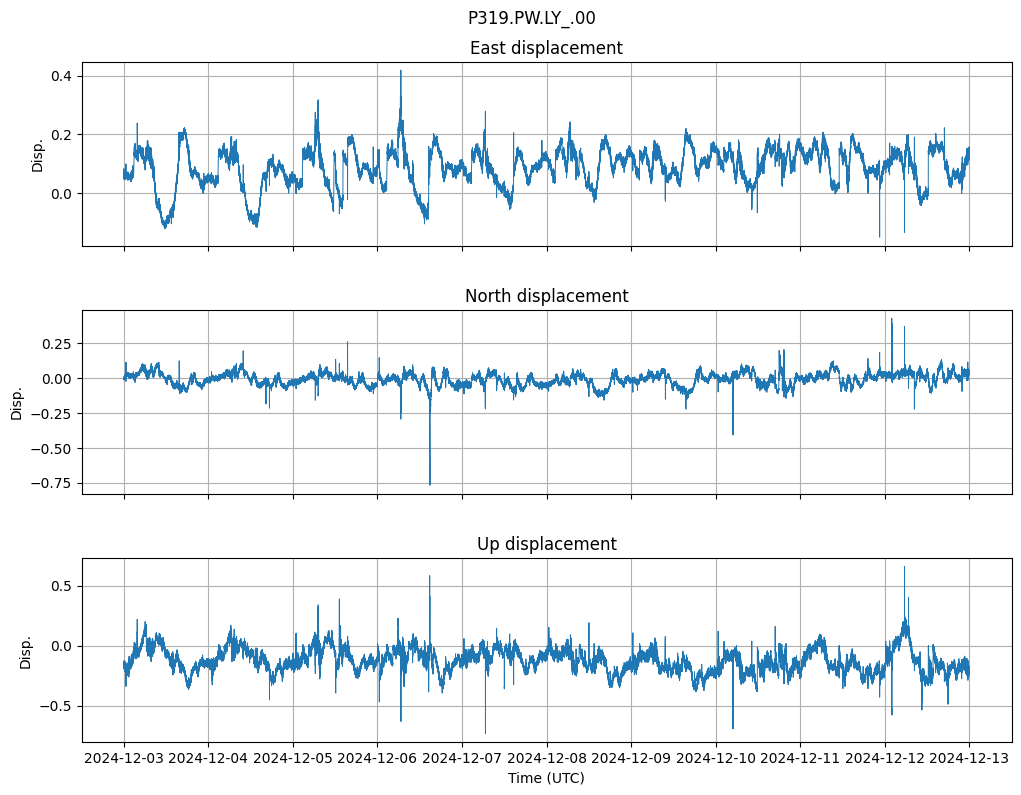Screen dimensions: 1021x795
Task: Select the 2024-12-03 date tick label
Action: (x=124, y=759)
